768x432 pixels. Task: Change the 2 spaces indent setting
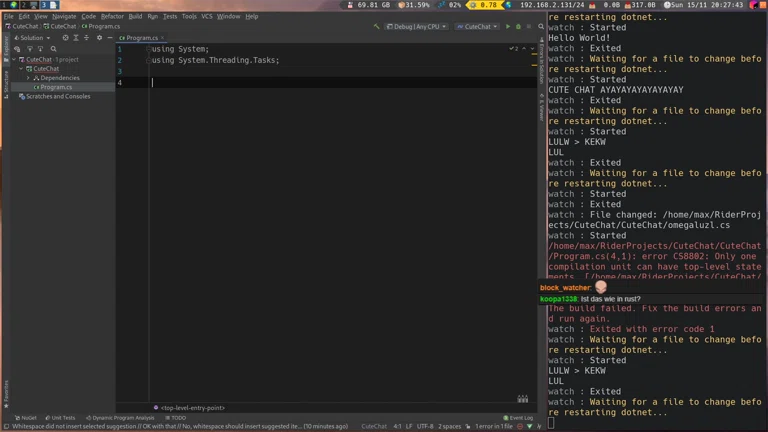(449, 427)
